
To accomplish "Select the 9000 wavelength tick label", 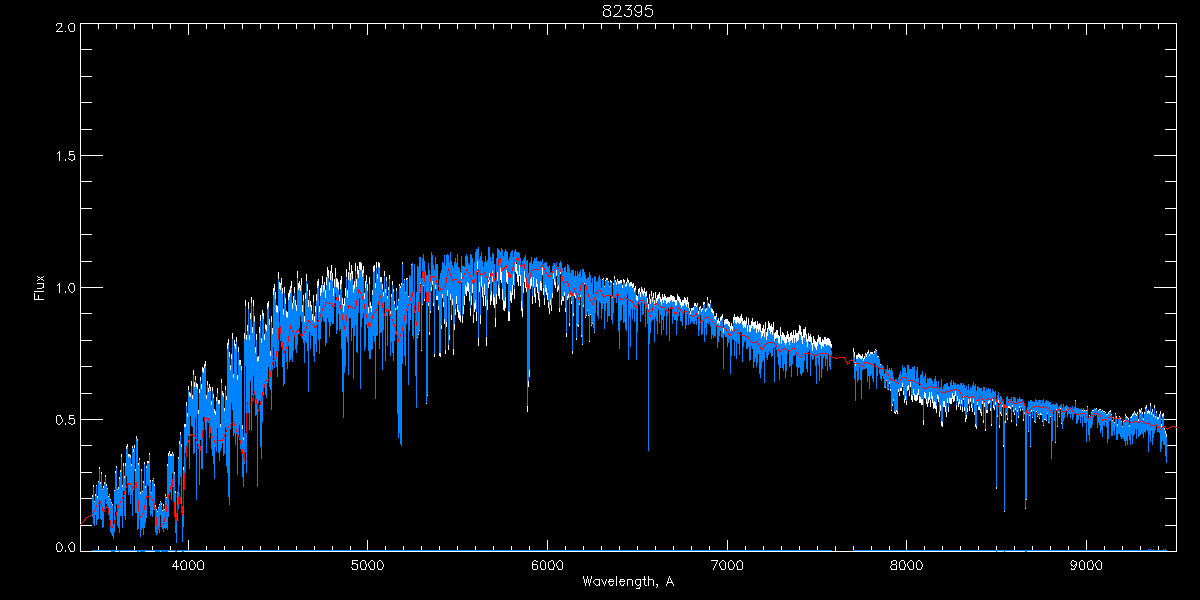I will click(x=1086, y=564).
